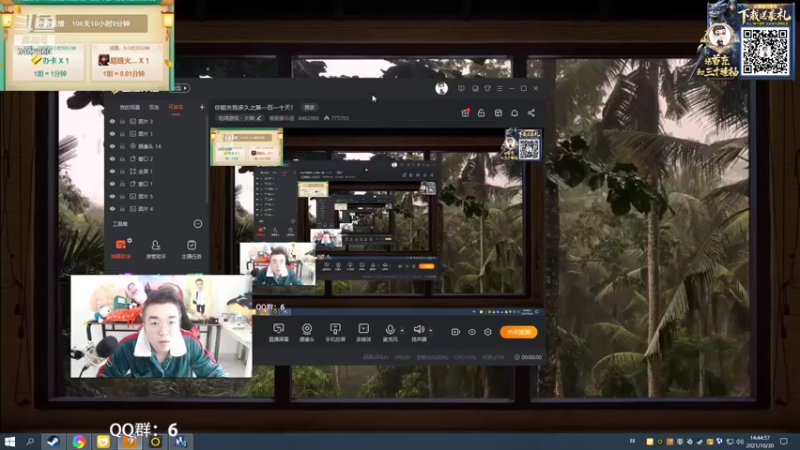Screen dimensions: 800x450
Task: Click the orange 关闭直播 button
Action: [518, 332]
